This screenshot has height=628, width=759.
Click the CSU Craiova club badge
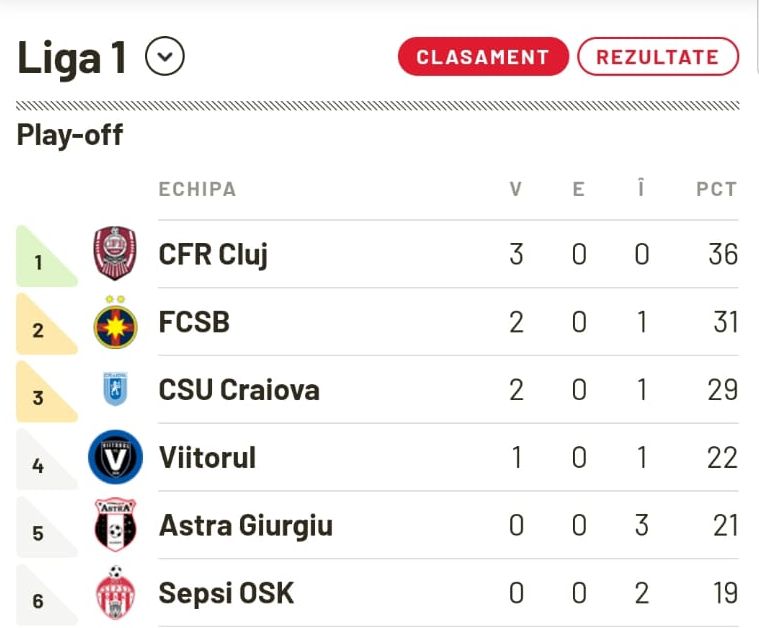pos(115,389)
